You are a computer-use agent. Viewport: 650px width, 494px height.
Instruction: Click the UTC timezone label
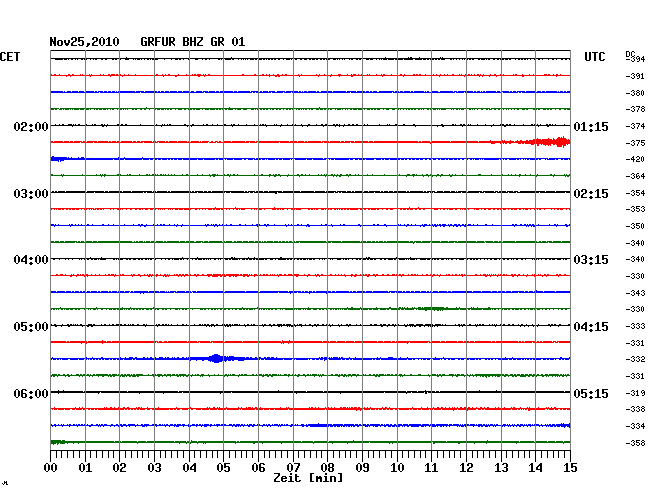point(594,57)
